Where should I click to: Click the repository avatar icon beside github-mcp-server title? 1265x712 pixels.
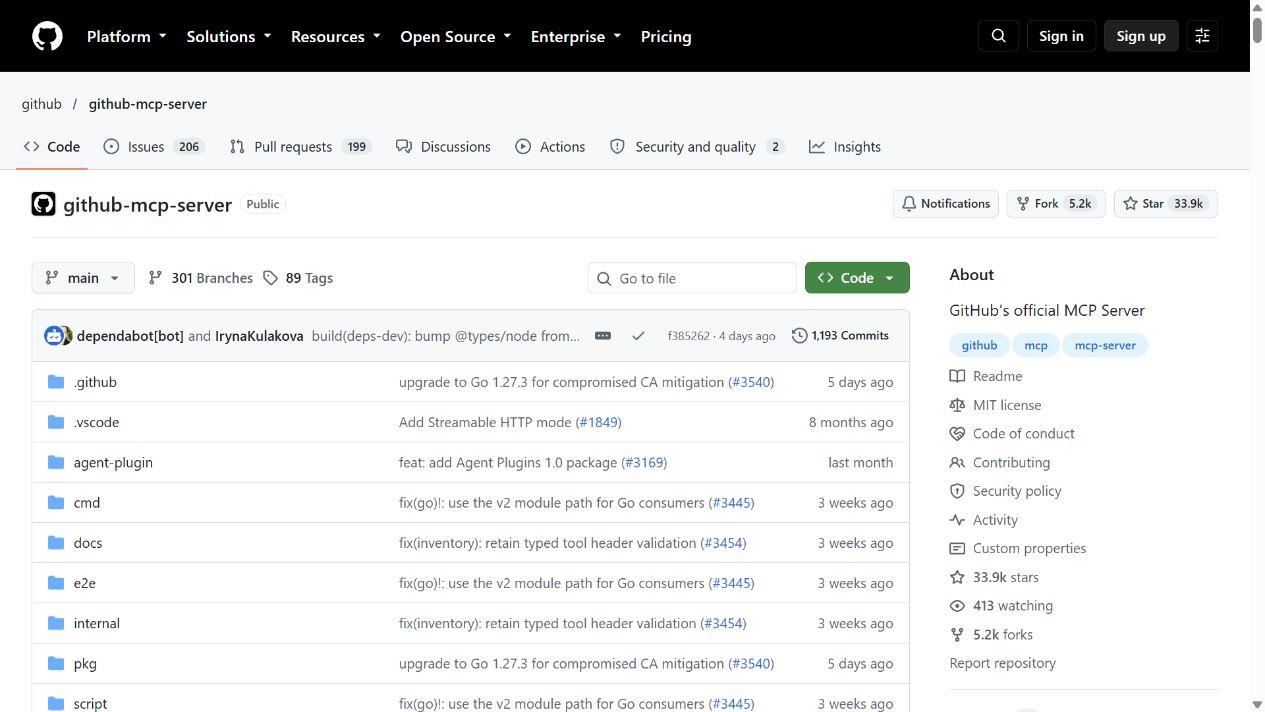pos(43,204)
